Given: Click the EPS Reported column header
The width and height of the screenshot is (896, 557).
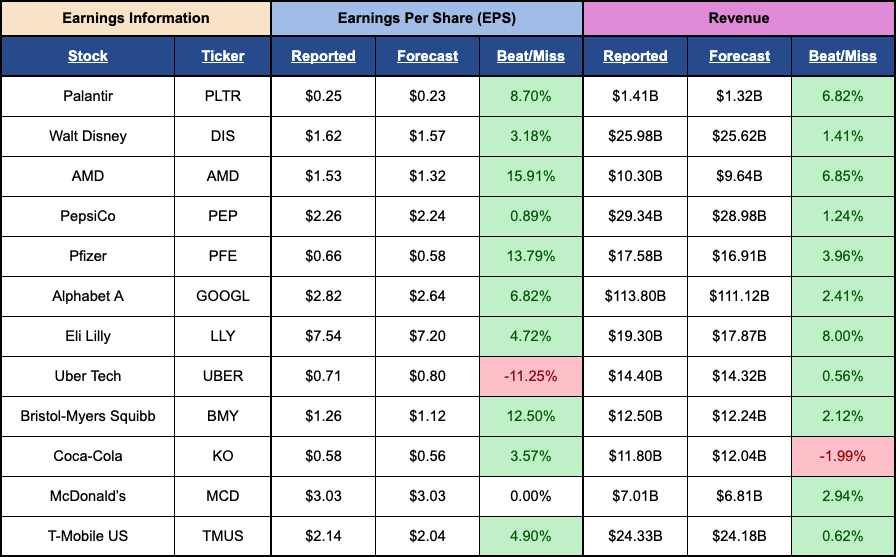Looking at the screenshot, I should point(323,56).
